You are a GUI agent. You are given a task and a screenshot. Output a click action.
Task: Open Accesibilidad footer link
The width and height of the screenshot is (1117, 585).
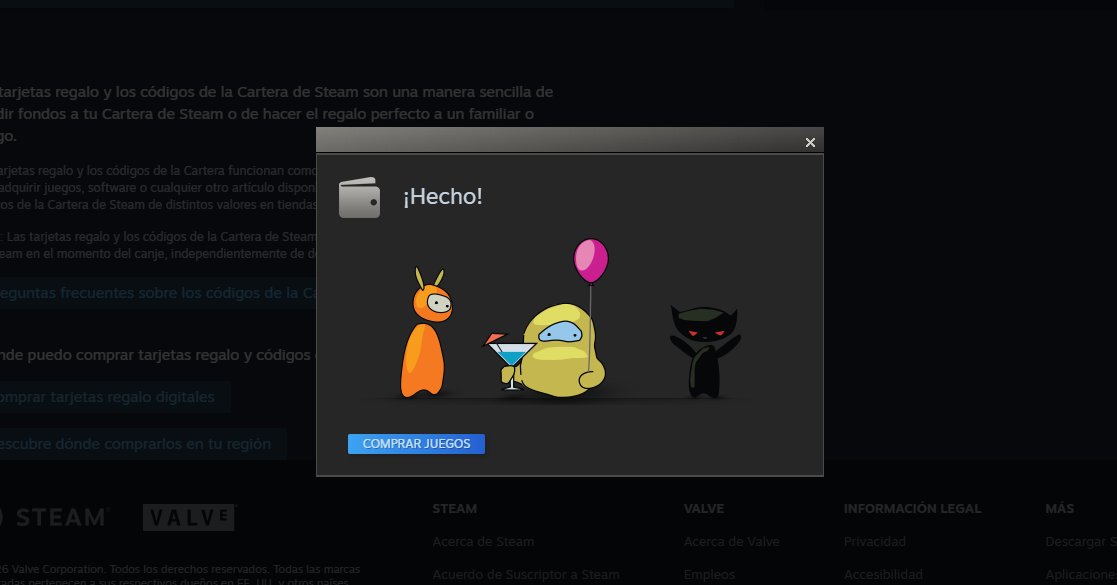point(883,574)
